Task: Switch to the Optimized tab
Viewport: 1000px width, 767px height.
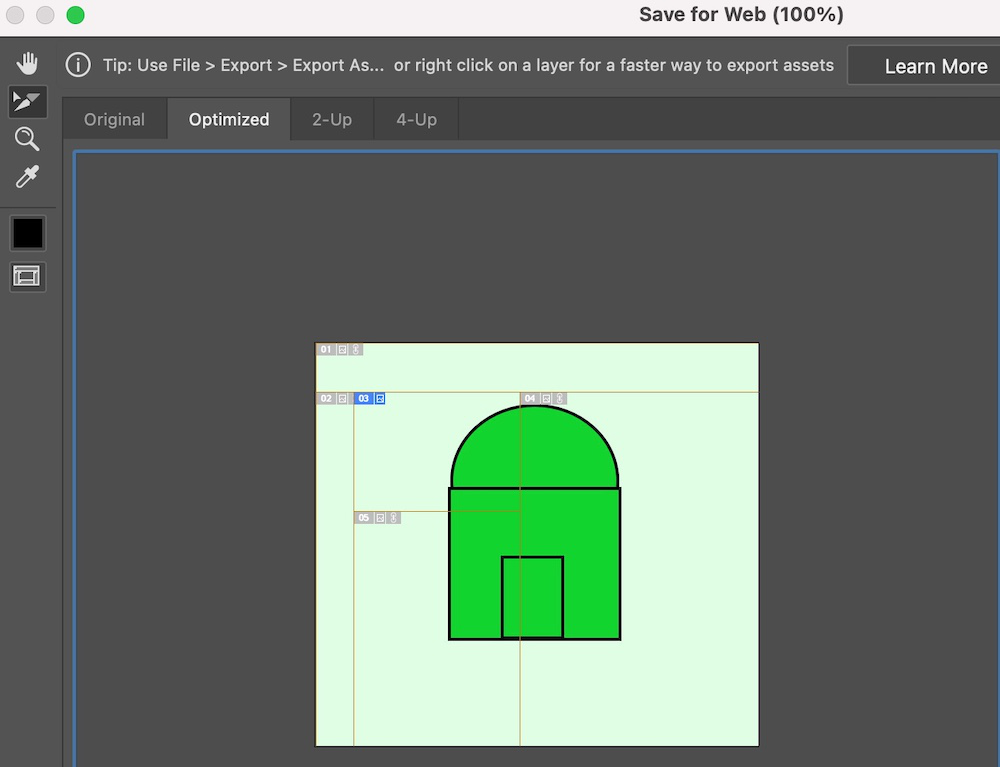Action: coord(229,119)
